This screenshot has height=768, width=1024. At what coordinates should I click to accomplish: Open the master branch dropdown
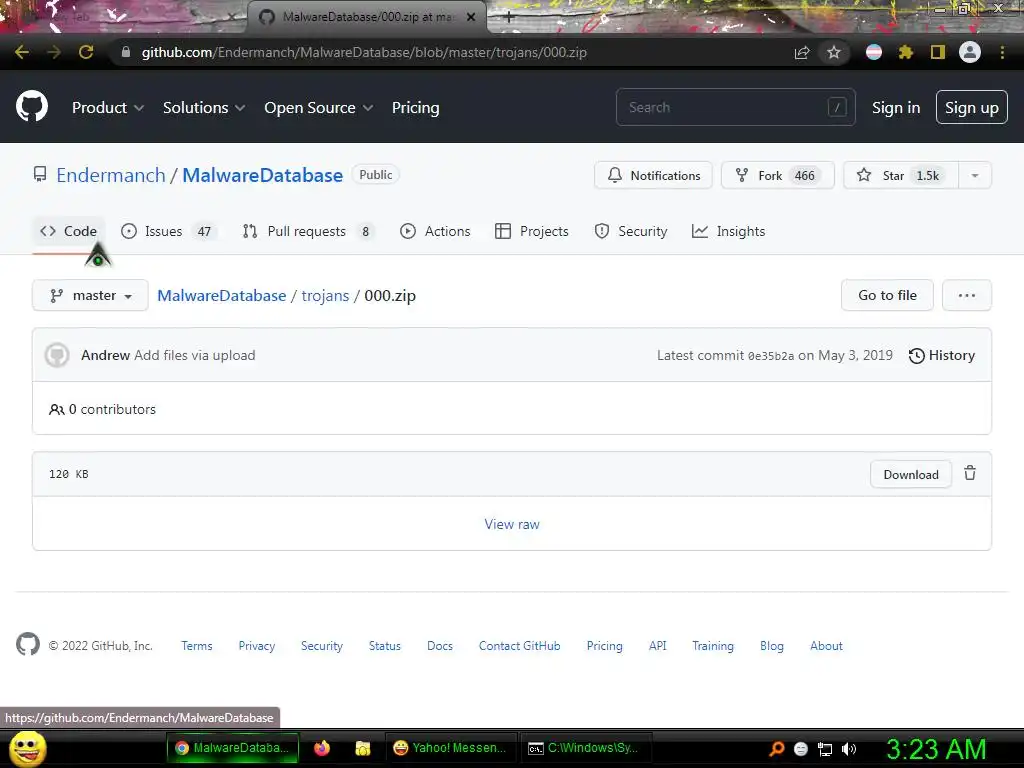[90, 296]
